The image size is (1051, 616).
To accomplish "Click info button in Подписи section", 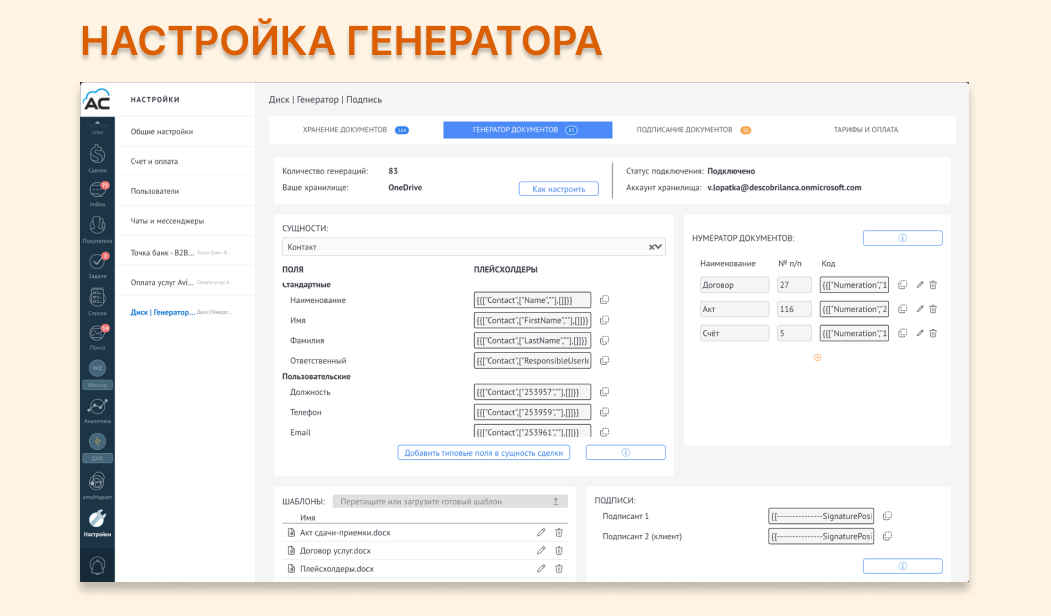I will click(x=902, y=566).
